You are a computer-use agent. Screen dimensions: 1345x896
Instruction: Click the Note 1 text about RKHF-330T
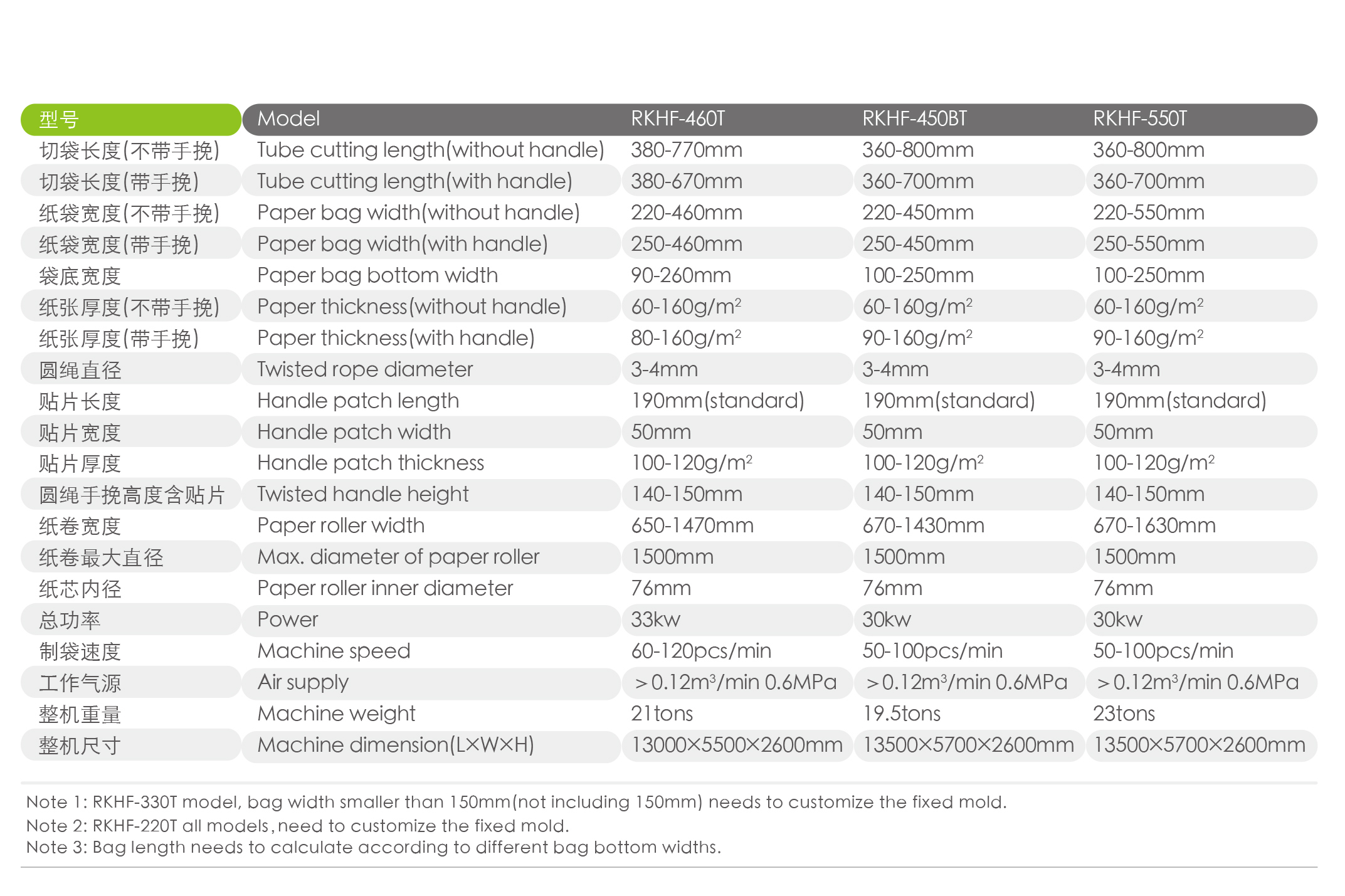pyautogui.click(x=516, y=802)
